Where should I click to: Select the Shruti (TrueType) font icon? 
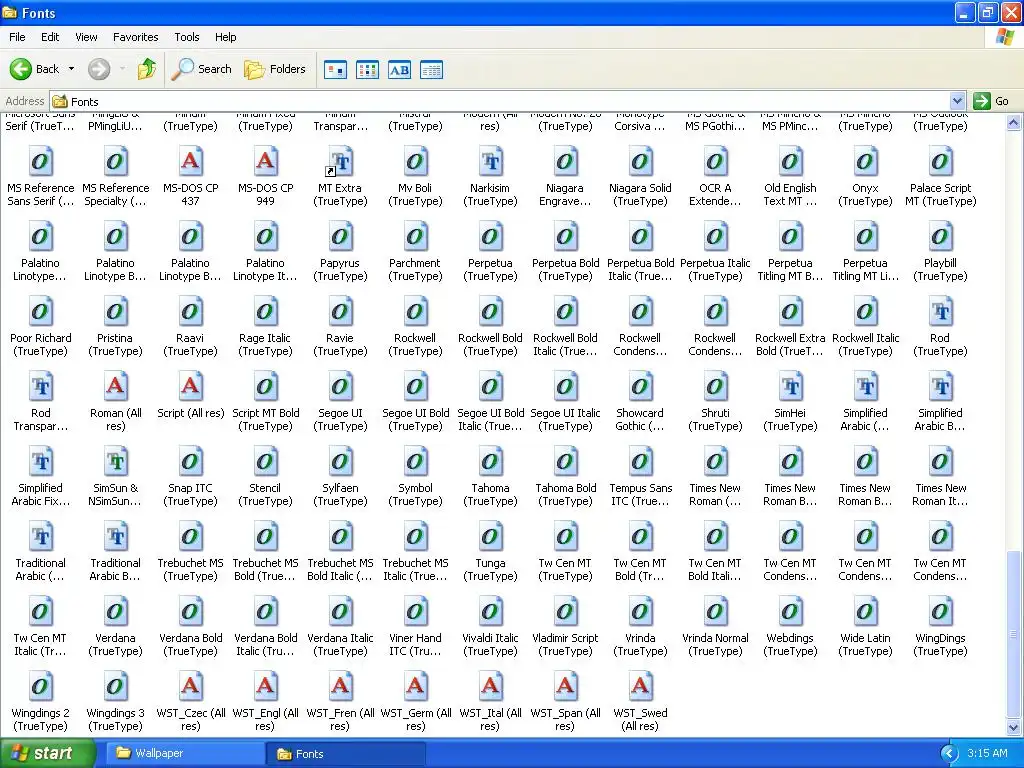(715, 387)
